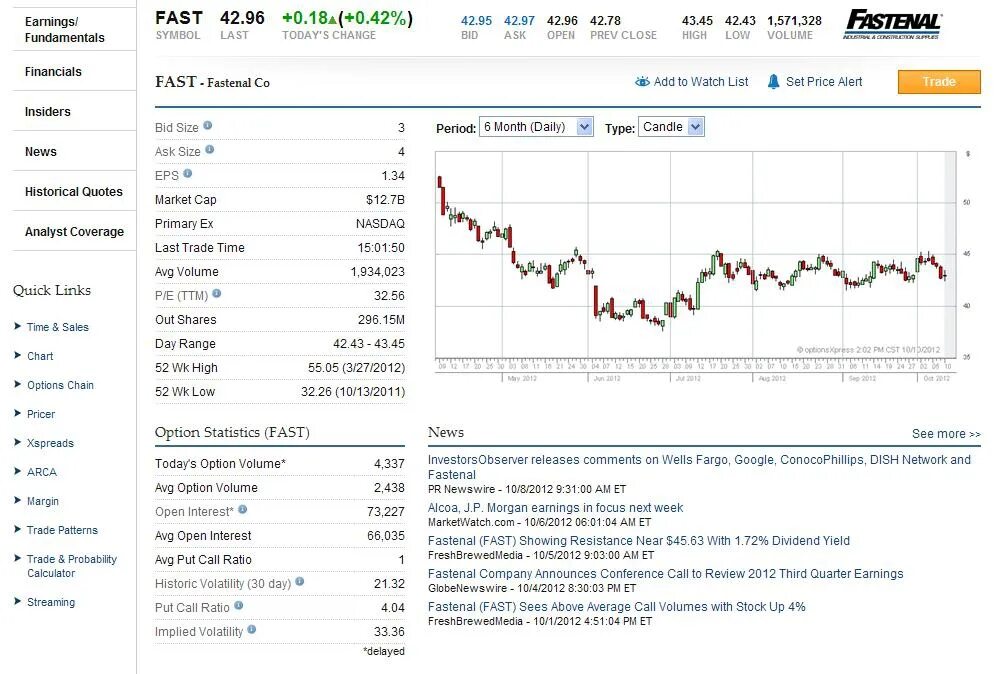Click arrow beside Options Chain

point(18,384)
